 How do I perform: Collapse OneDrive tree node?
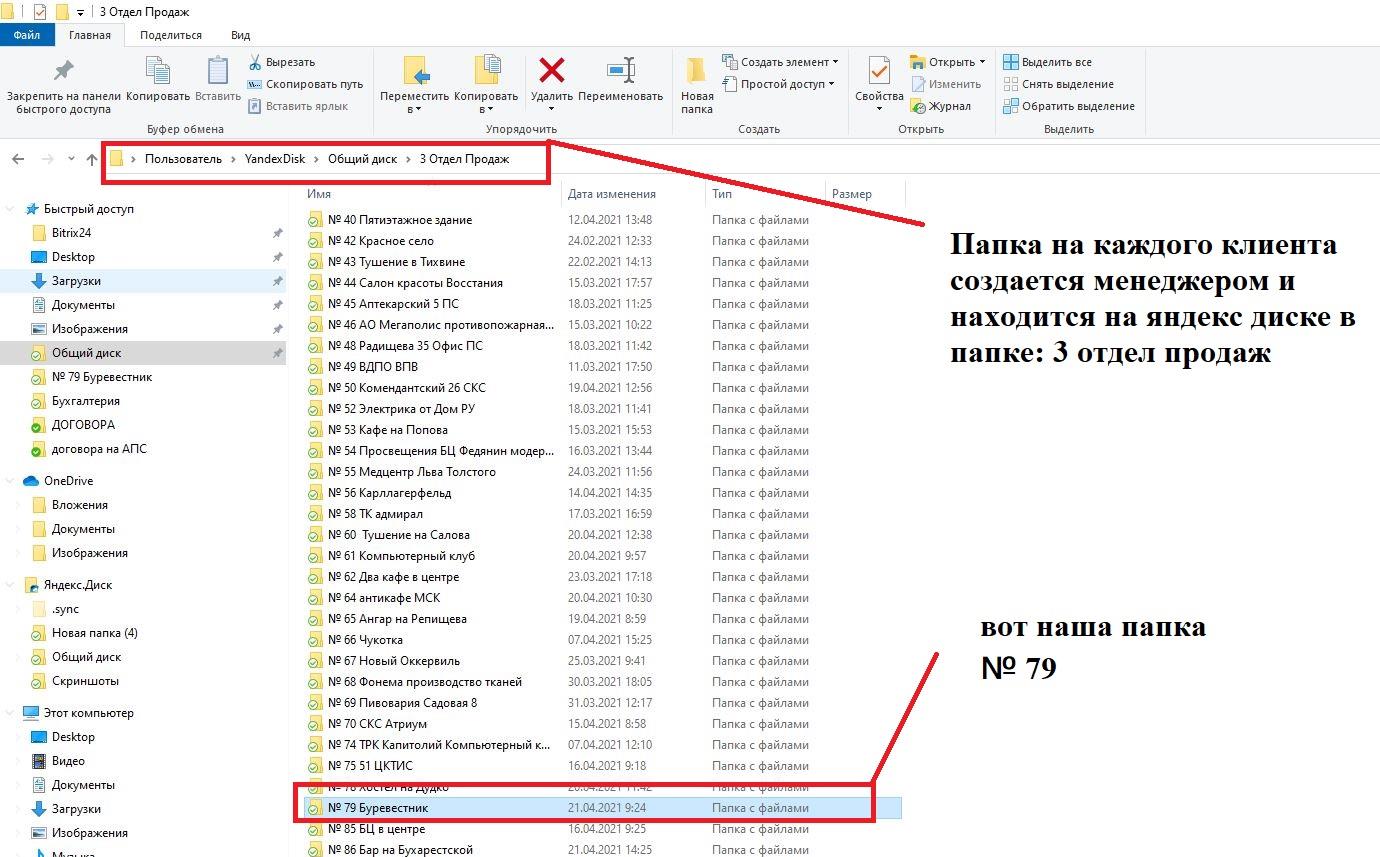coord(11,481)
